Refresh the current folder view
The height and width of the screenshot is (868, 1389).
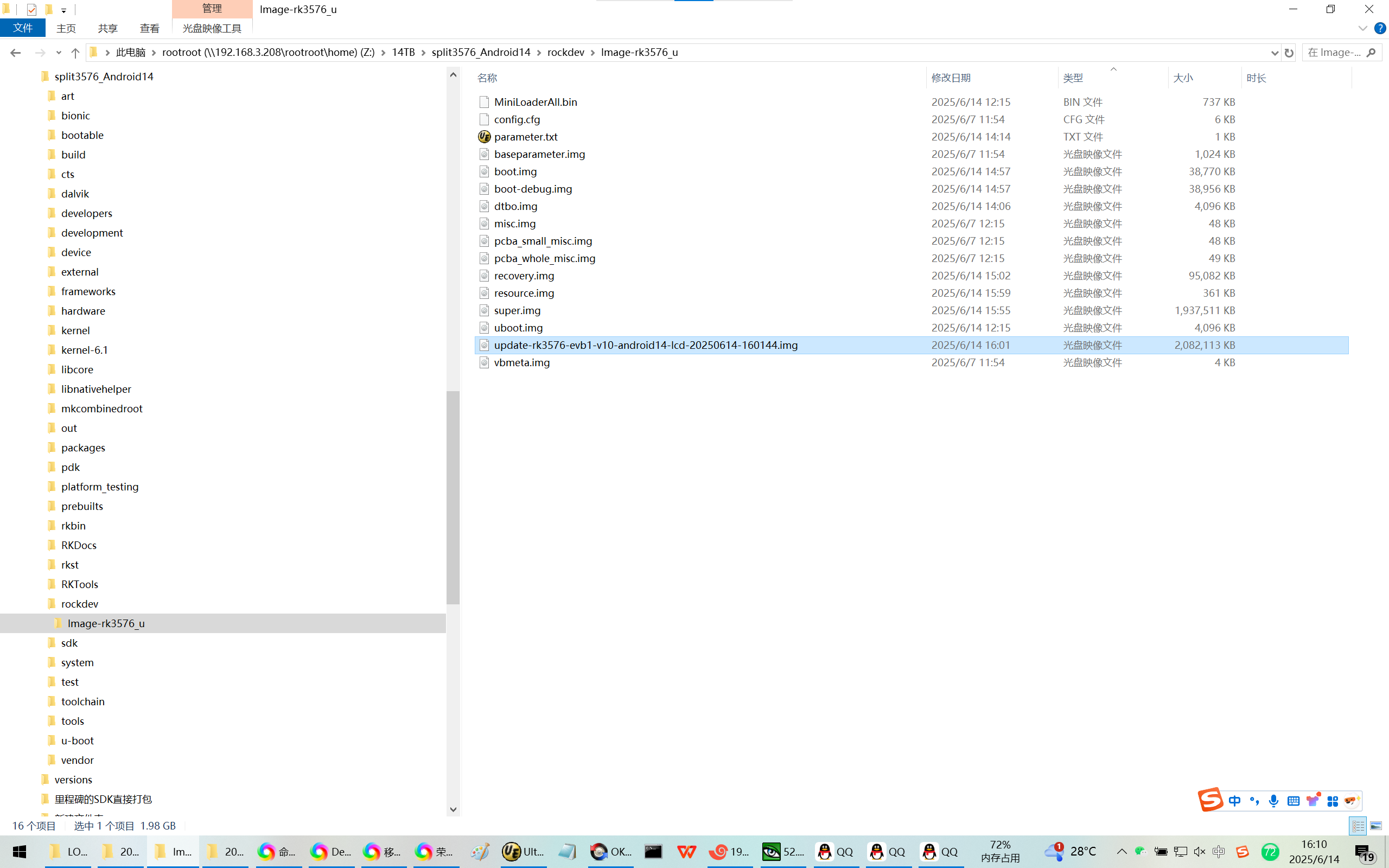click(x=1289, y=53)
